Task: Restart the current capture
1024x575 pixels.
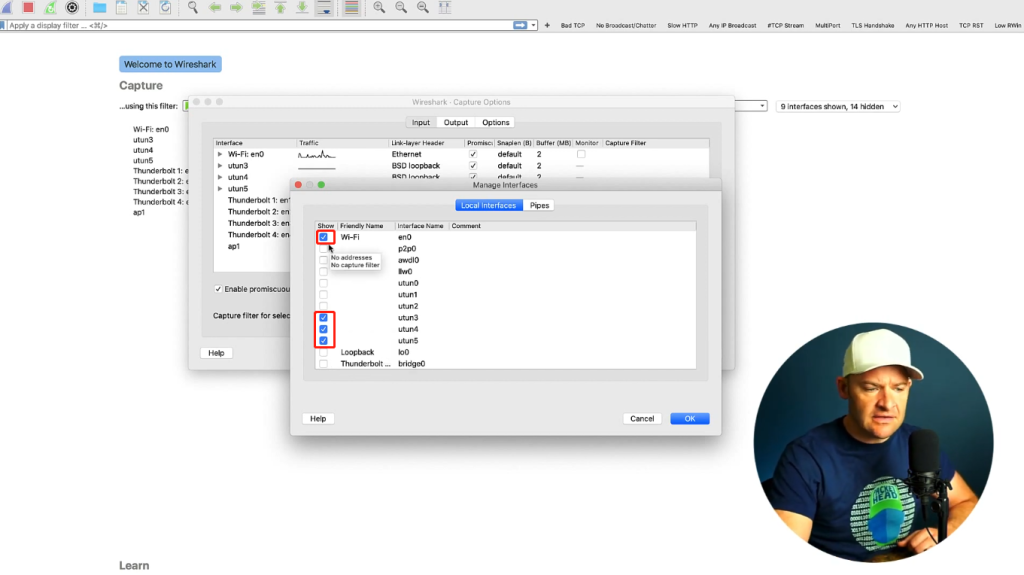Action: pos(50,7)
